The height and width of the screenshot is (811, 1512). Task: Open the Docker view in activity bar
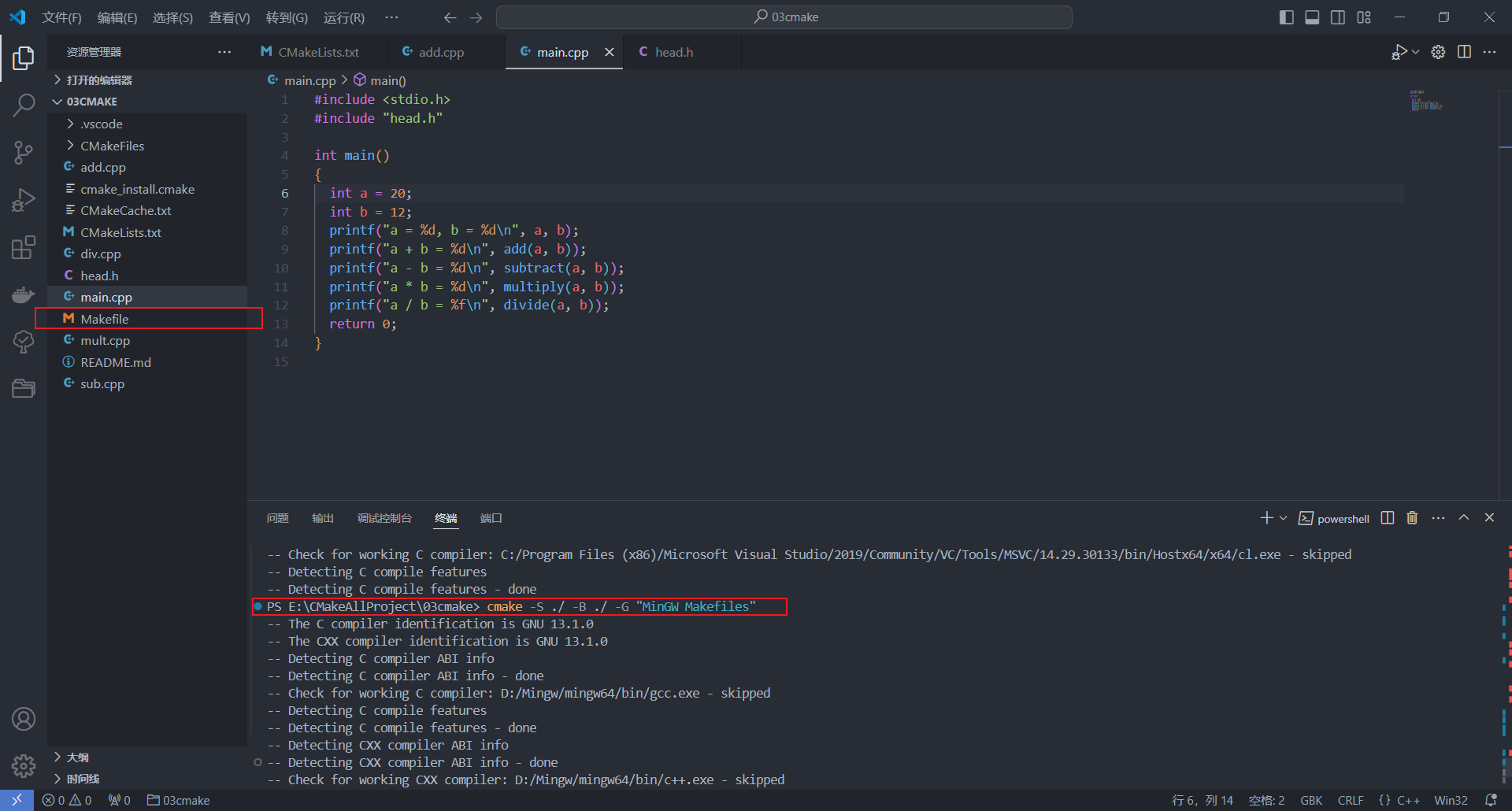point(24,294)
